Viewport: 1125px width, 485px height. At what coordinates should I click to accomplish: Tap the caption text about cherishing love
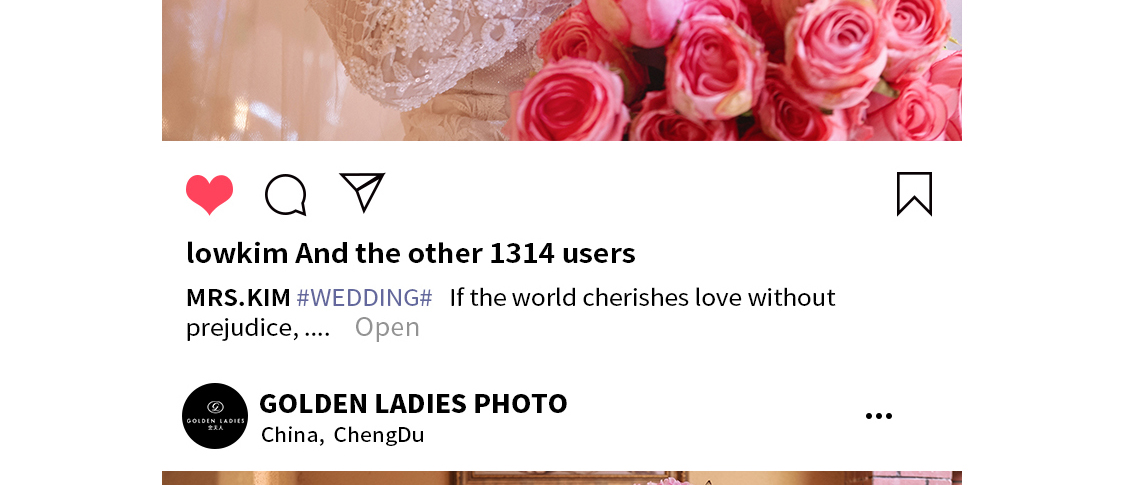tap(643, 297)
